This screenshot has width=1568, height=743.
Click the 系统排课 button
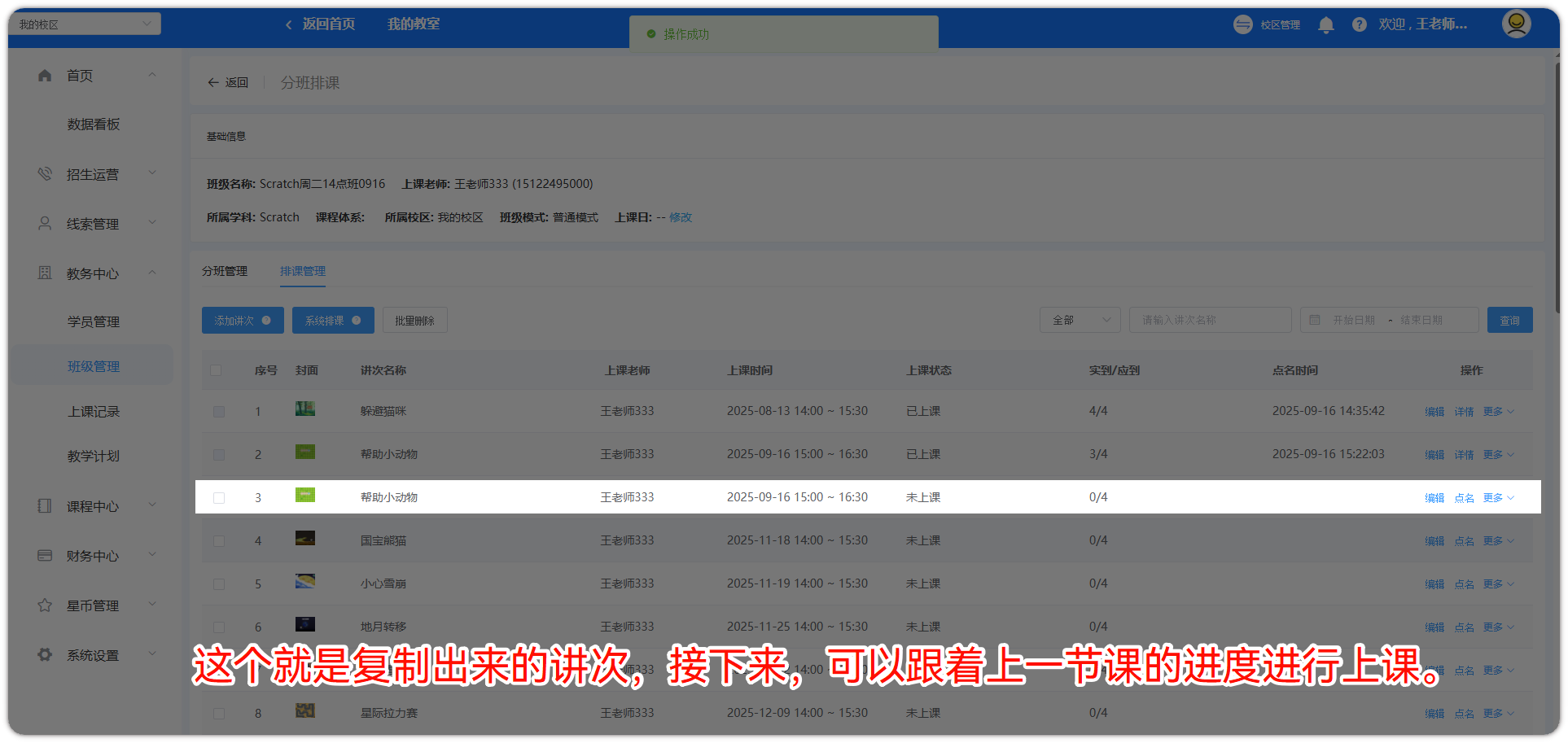click(x=333, y=320)
